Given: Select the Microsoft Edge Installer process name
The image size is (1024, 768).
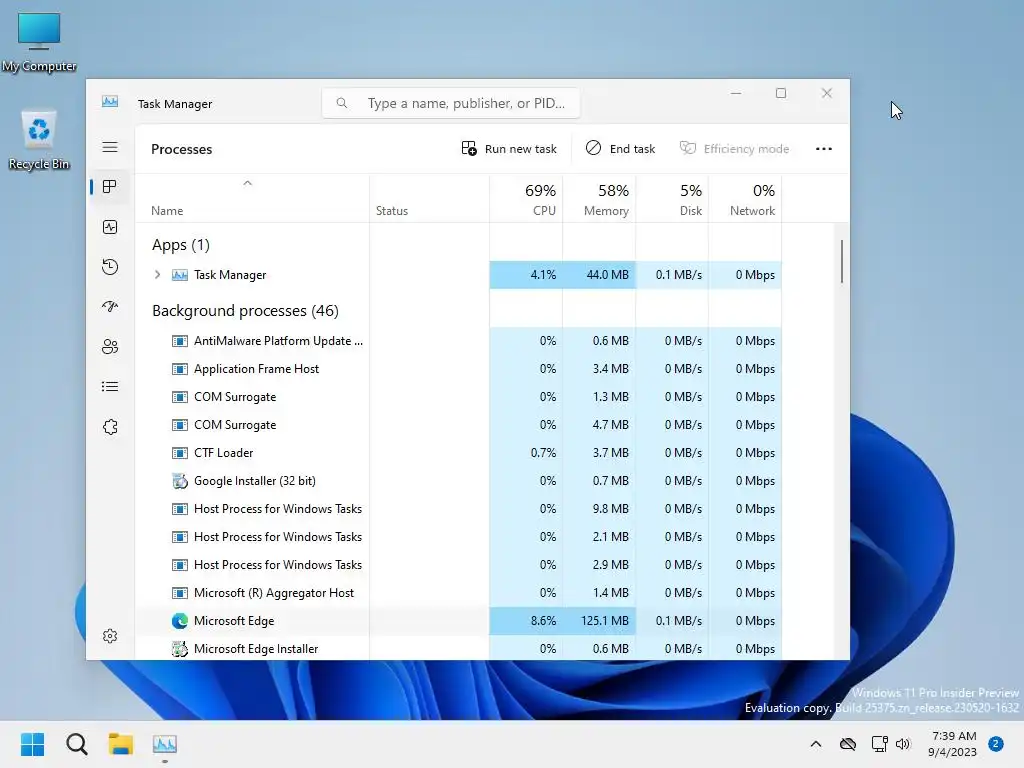Looking at the screenshot, I should click(x=256, y=649).
